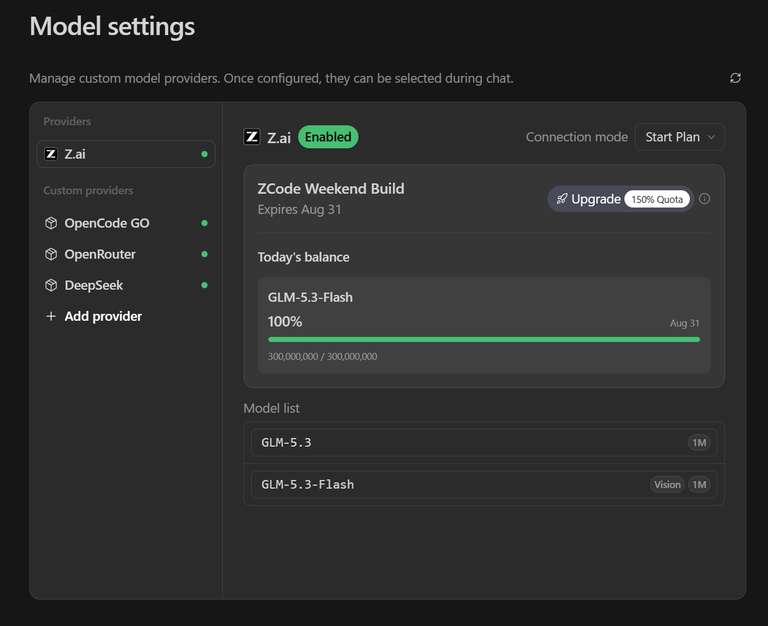The width and height of the screenshot is (768, 626).
Task: Open the GLM-5.3-Flash model row
Action: point(484,485)
